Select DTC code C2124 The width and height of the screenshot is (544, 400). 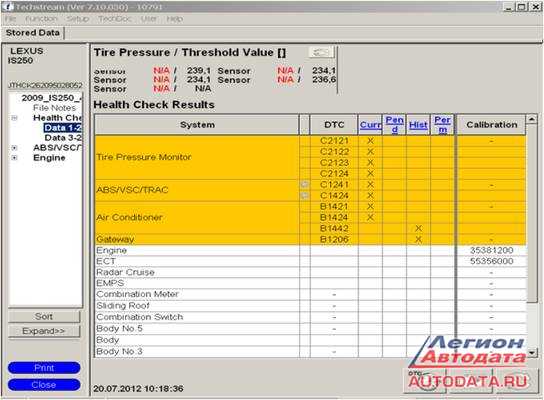coord(334,173)
